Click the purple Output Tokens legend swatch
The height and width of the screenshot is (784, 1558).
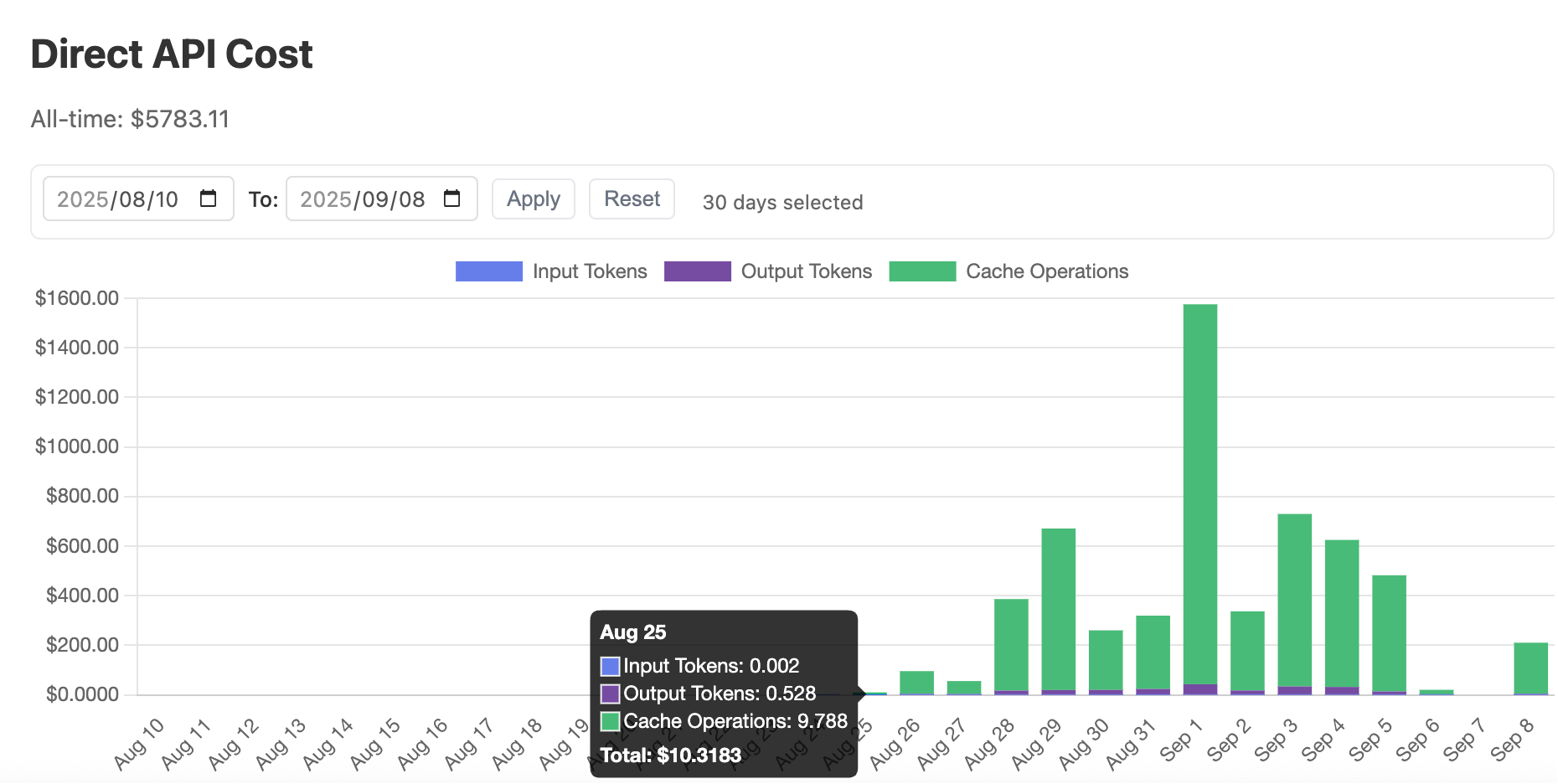click(x=698, y=271)
